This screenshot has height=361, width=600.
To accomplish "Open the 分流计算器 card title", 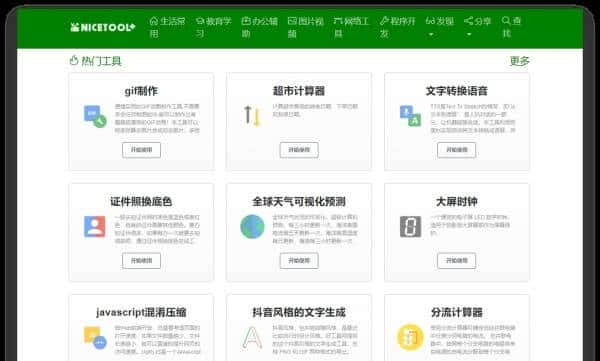I will point(457,312).
